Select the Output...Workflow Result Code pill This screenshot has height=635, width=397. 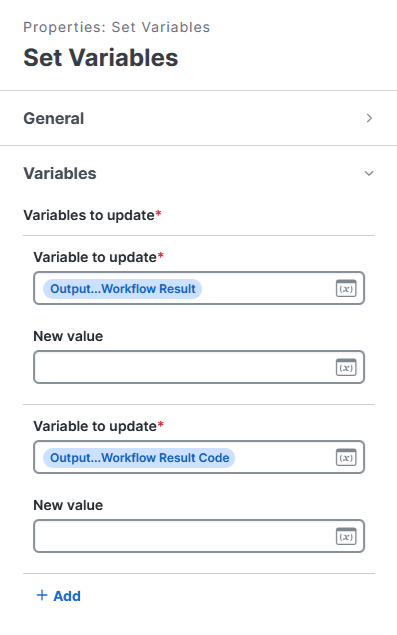point(139,458)
